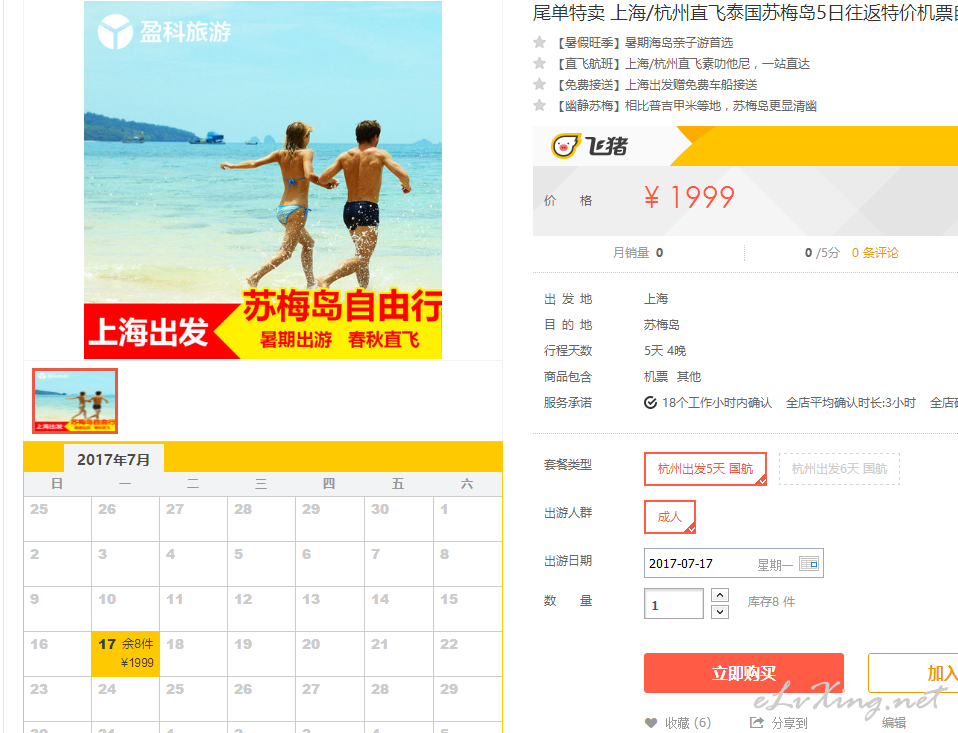Viewport: 958px width, 733px height.
Task: Click the quantity input field
Action: coord(674,604)
